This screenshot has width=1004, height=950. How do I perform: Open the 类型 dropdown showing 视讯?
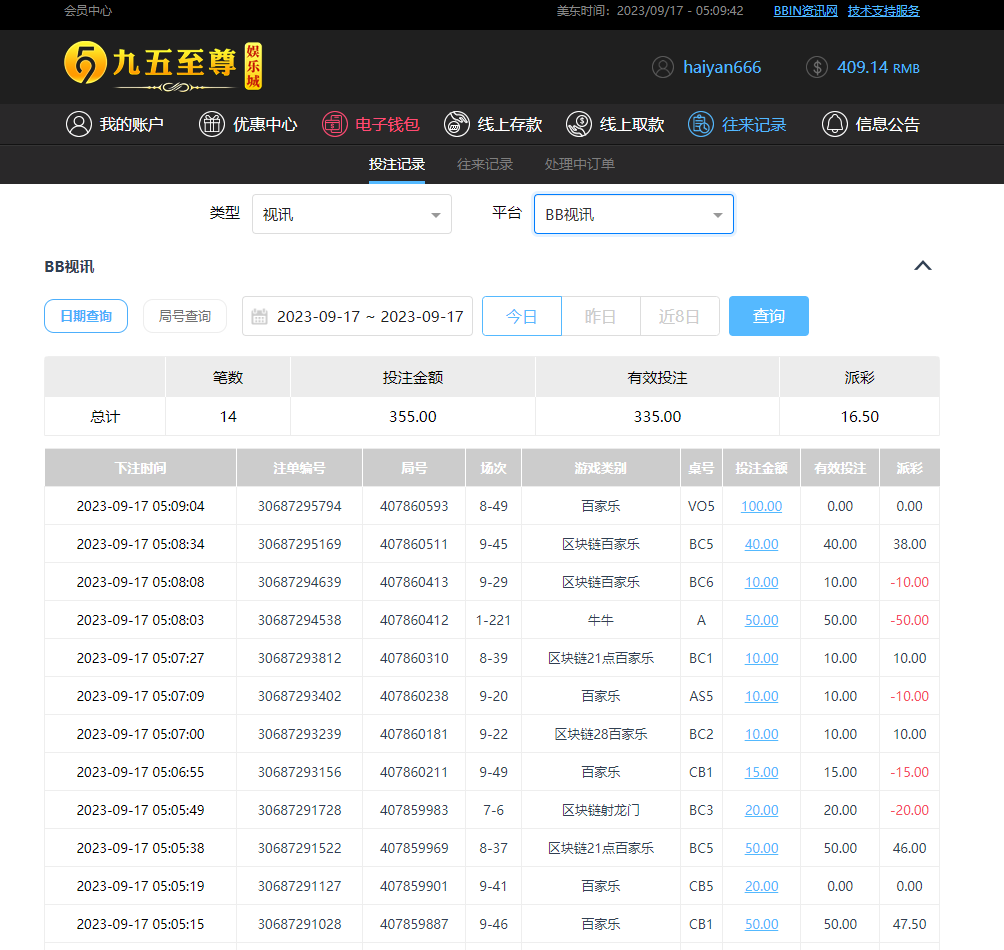tap(351, 214)
